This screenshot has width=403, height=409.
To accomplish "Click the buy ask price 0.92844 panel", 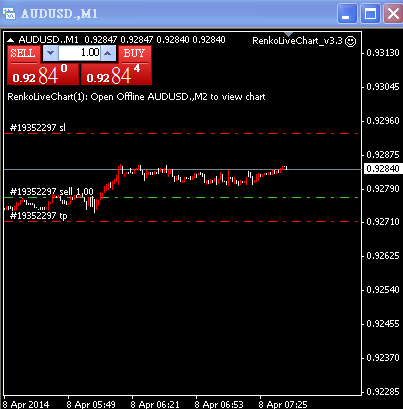I will pyautogui.click(x=116, y=74).
